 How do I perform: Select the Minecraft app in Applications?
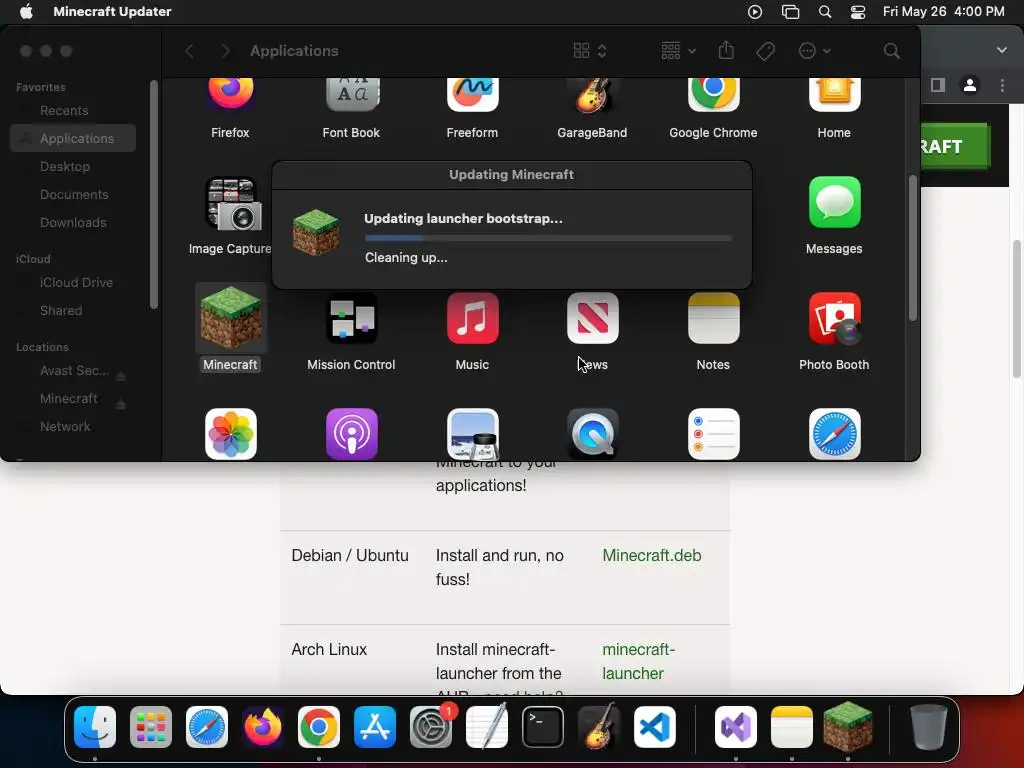(x=231, y=318)
